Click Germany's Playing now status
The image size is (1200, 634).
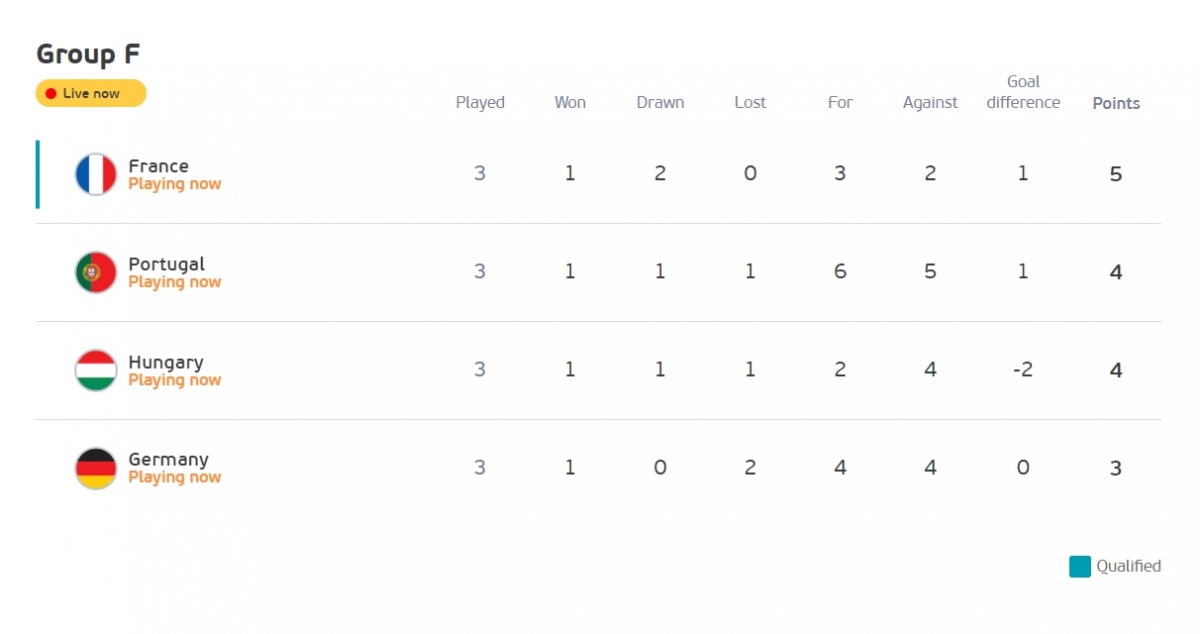coord(174,478)
